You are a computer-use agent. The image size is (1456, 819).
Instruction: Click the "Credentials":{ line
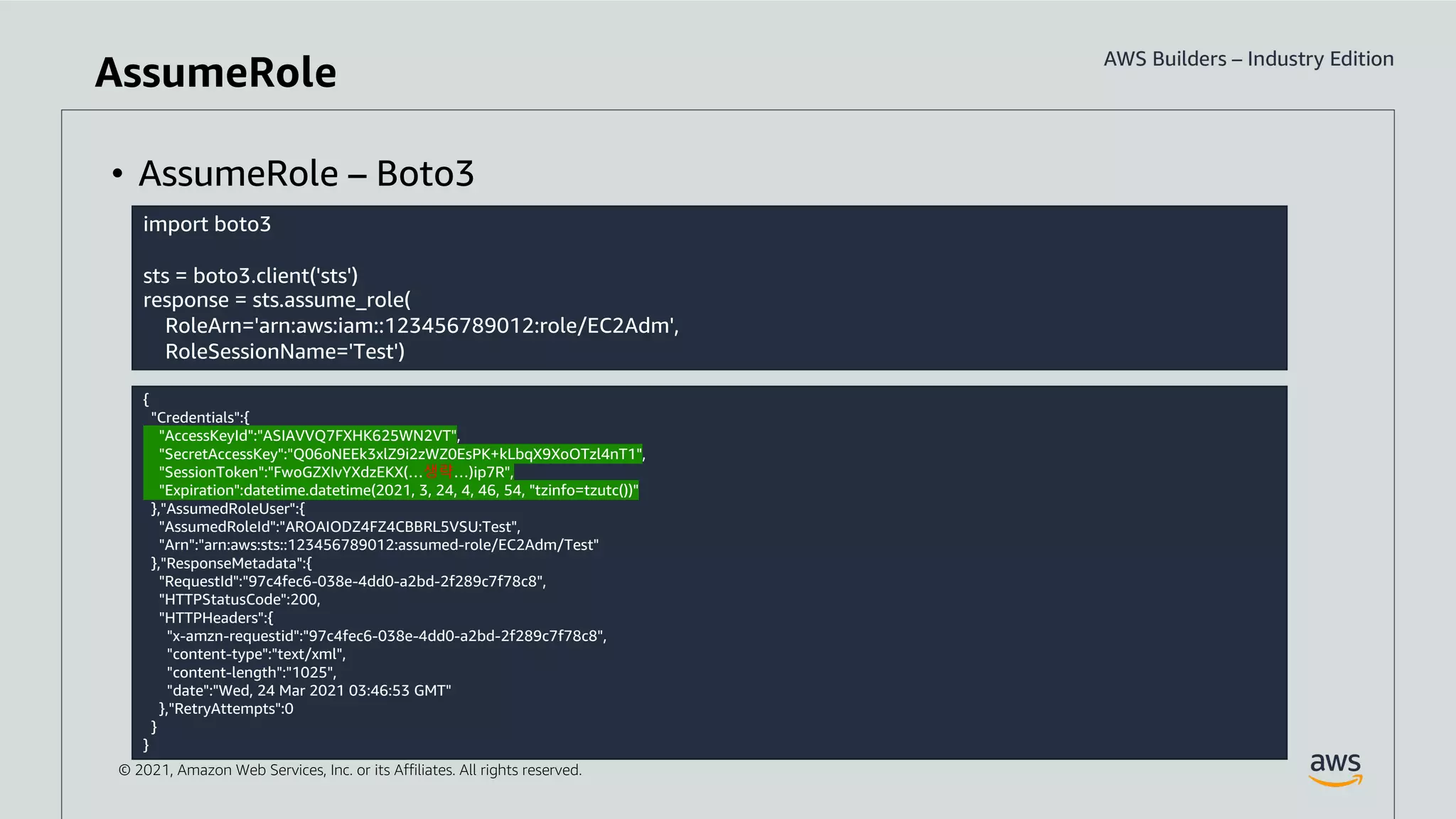pos(200,417)
